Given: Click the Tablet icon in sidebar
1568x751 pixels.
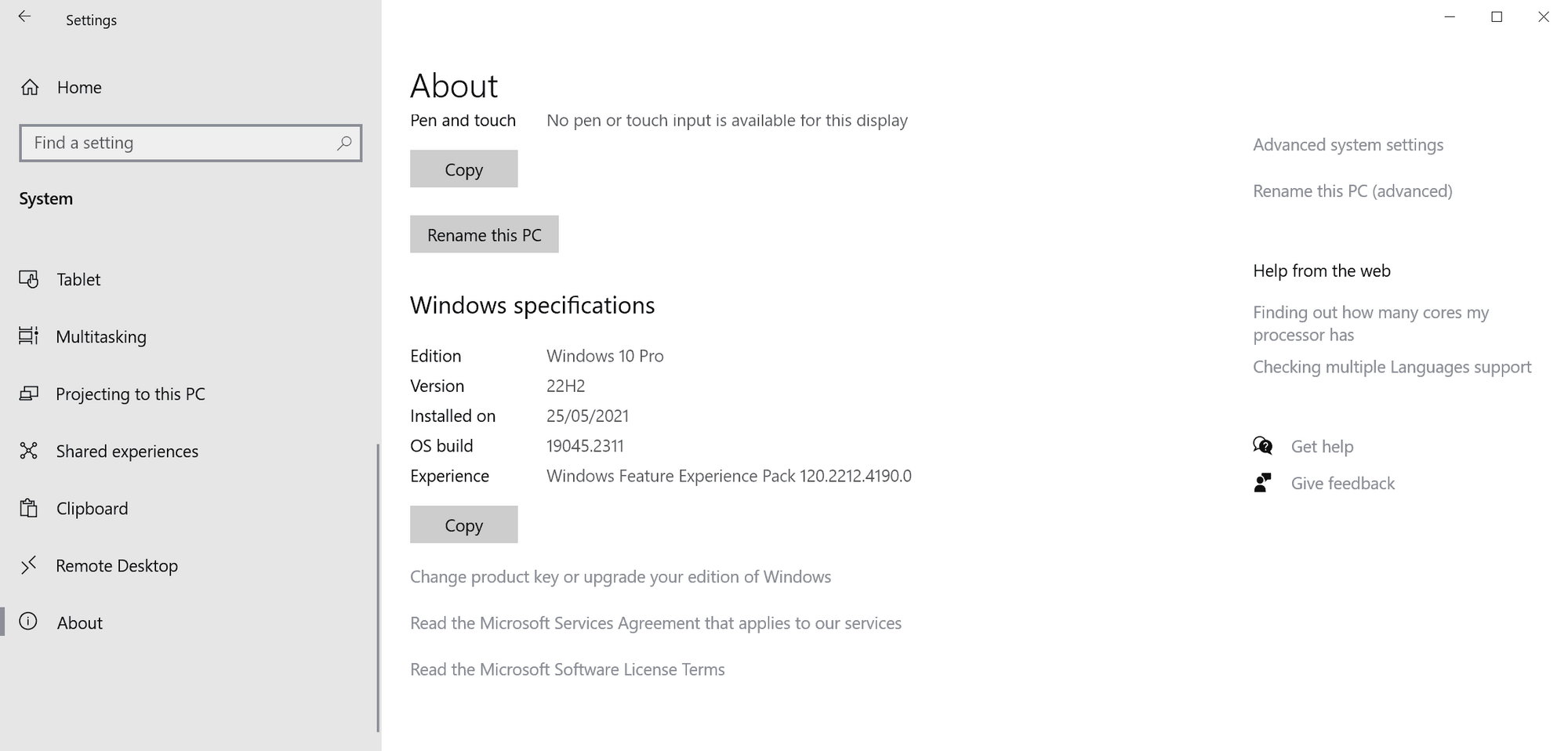Looking at the screenshot, I should coord(29,279).
